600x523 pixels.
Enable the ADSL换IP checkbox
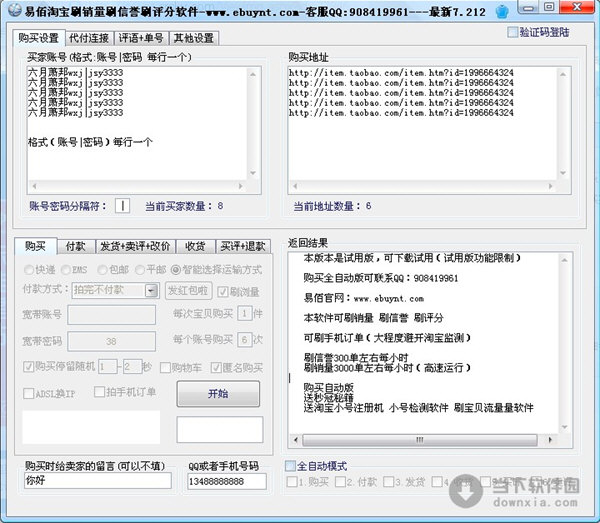29,393
